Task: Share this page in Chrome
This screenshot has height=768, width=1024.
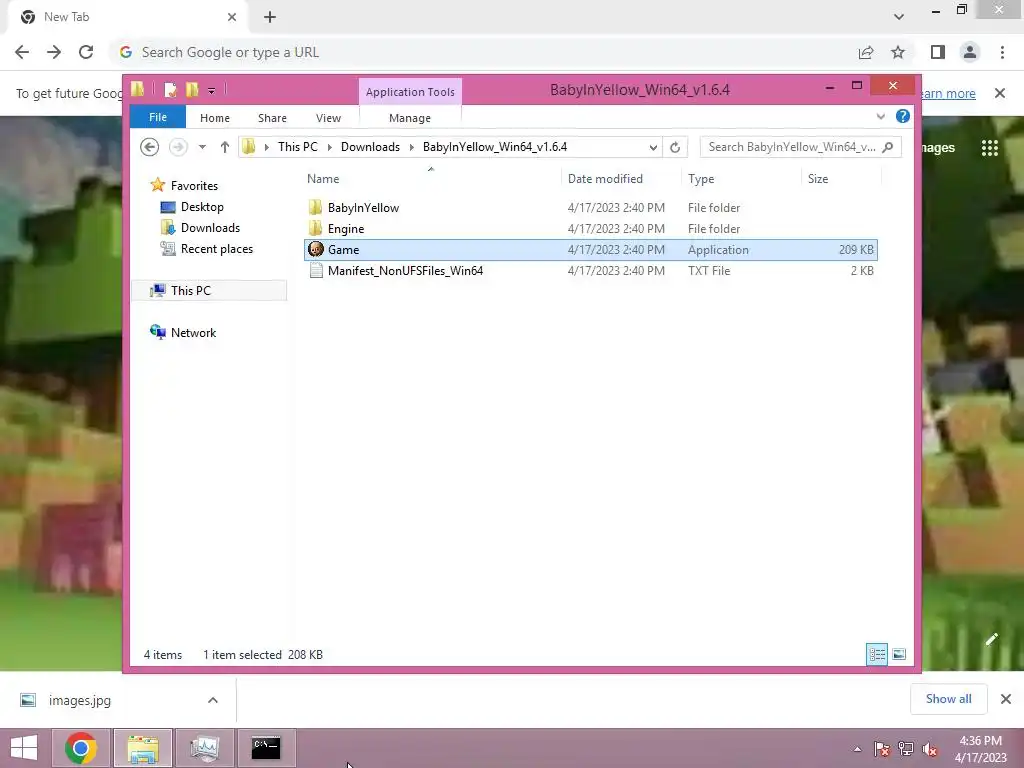Action: pos(866,52)
